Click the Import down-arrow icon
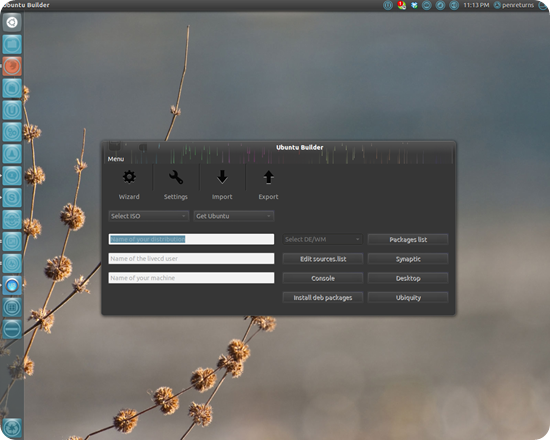 click(x=222, y=177)
